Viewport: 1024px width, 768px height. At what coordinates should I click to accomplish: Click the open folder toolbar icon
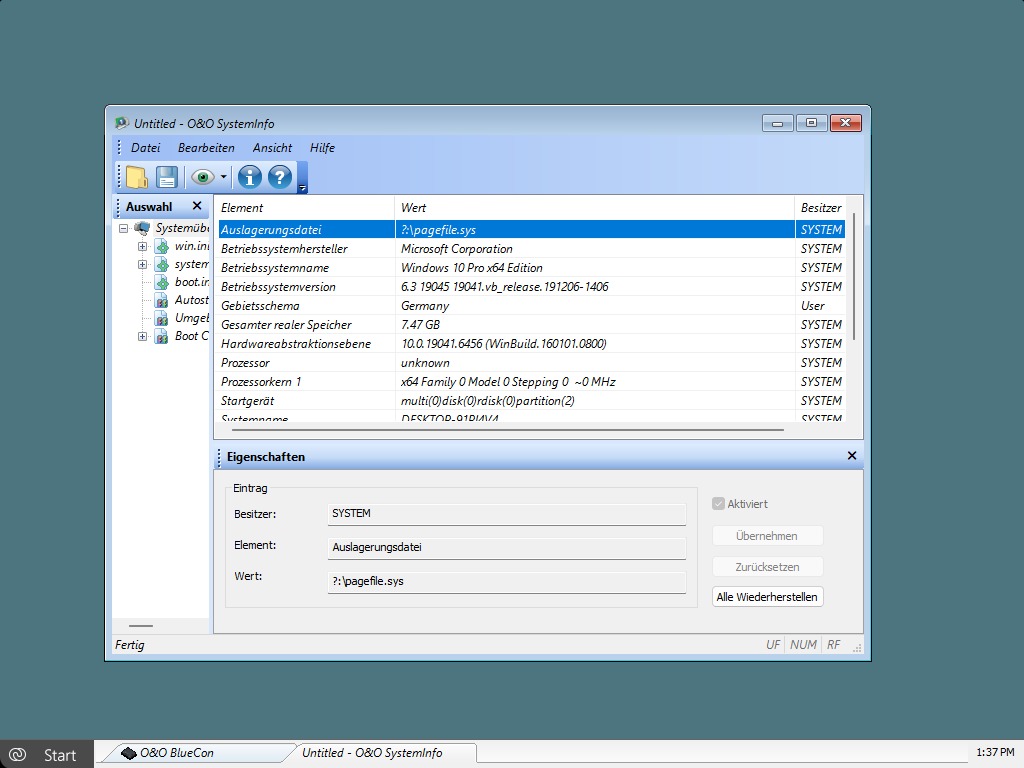[136, 177]
